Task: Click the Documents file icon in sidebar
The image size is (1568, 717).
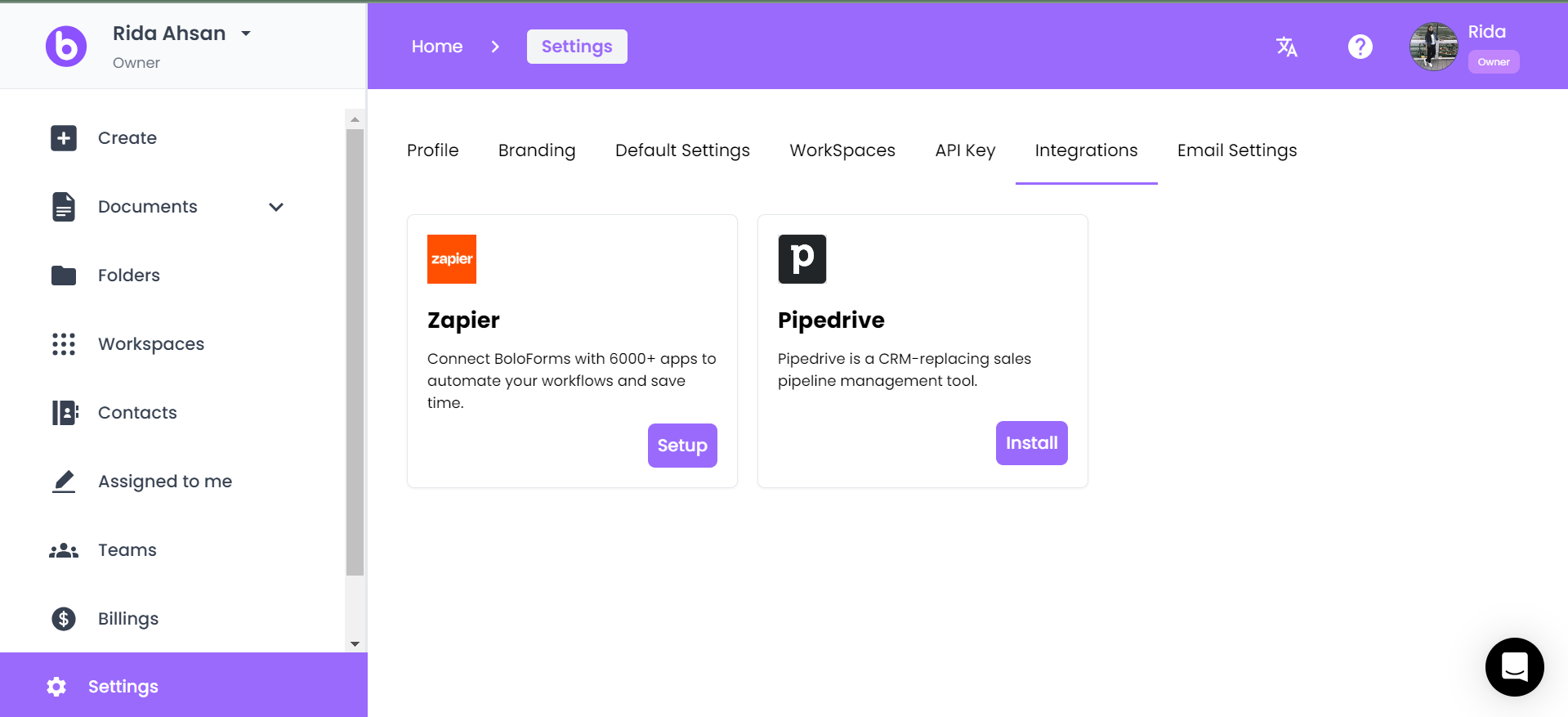Action: coord(64,207)
